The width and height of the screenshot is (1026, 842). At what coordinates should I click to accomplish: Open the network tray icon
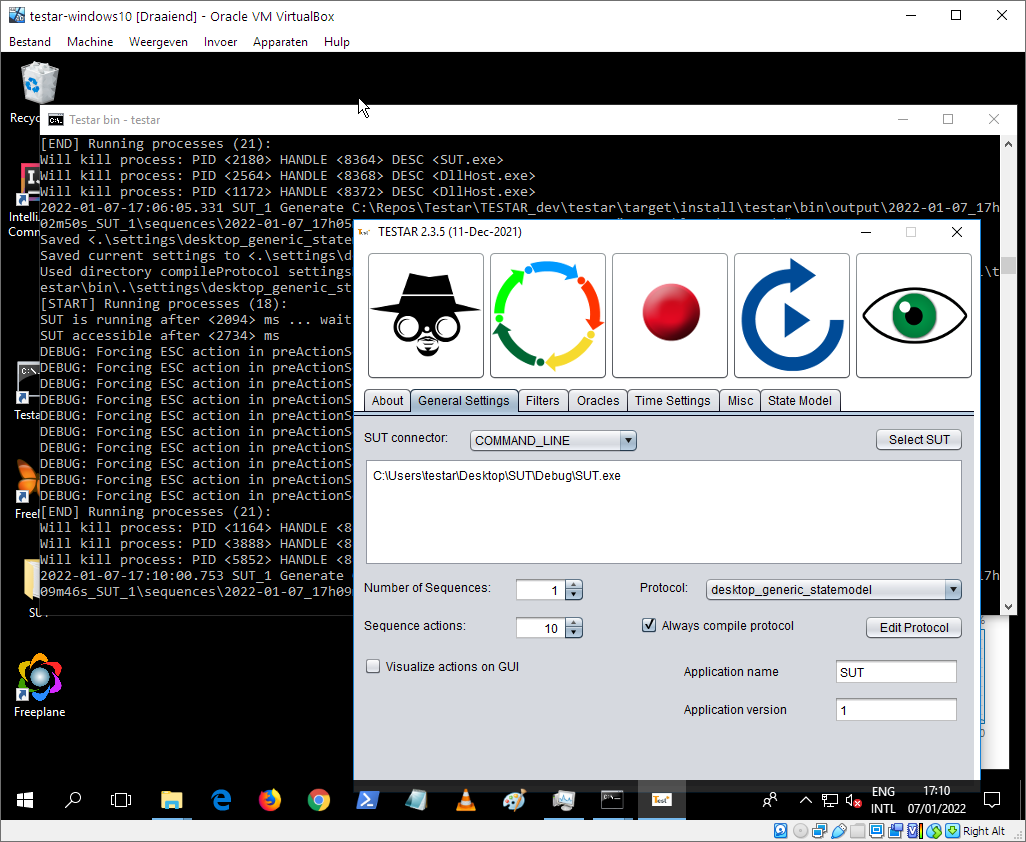pyautogui.click(x=830, y=800)
